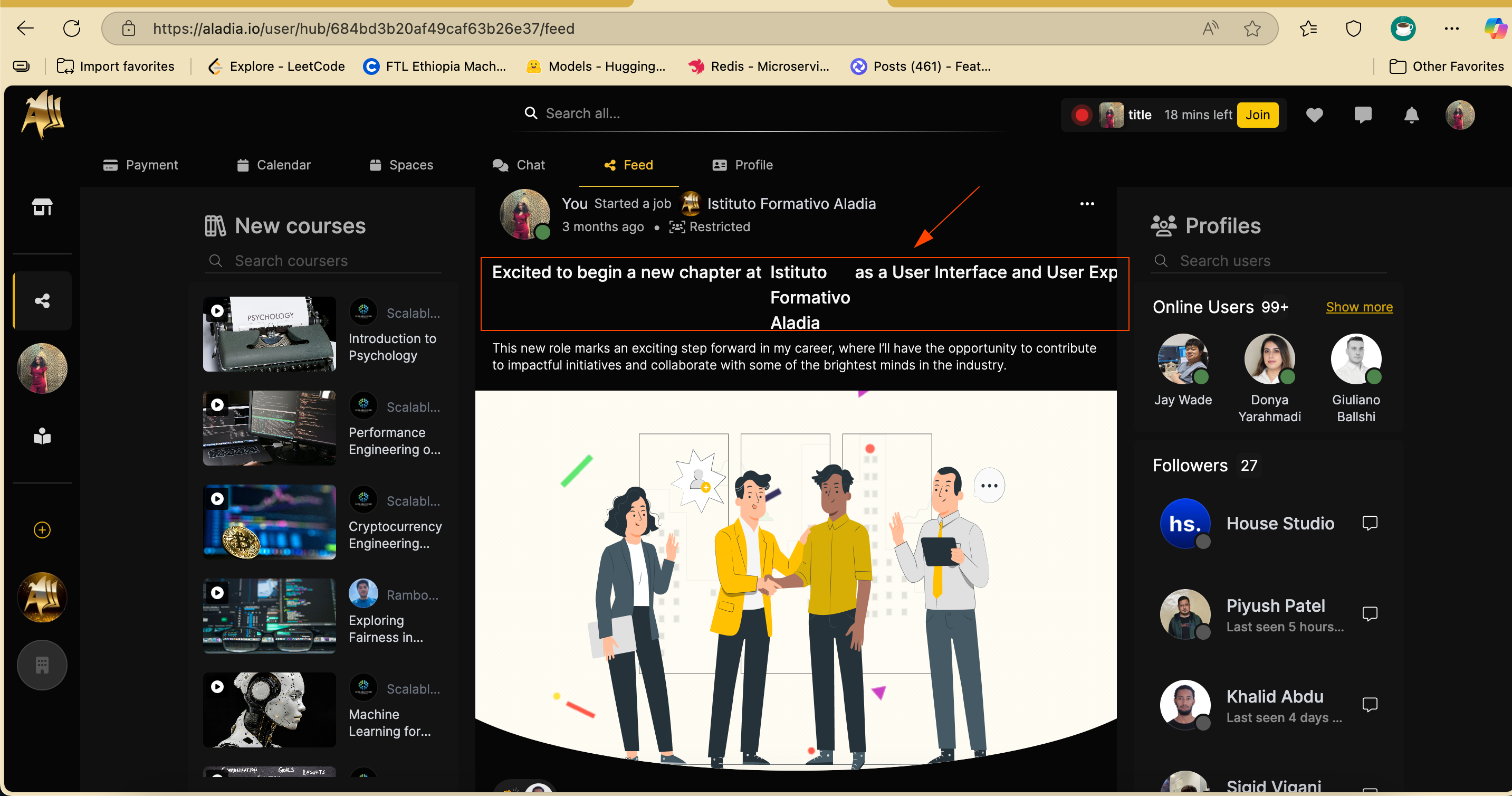Screen dimensions: 1512x796
Task: Open user avatar at top right header
Action: click(x=1460, y=115)
